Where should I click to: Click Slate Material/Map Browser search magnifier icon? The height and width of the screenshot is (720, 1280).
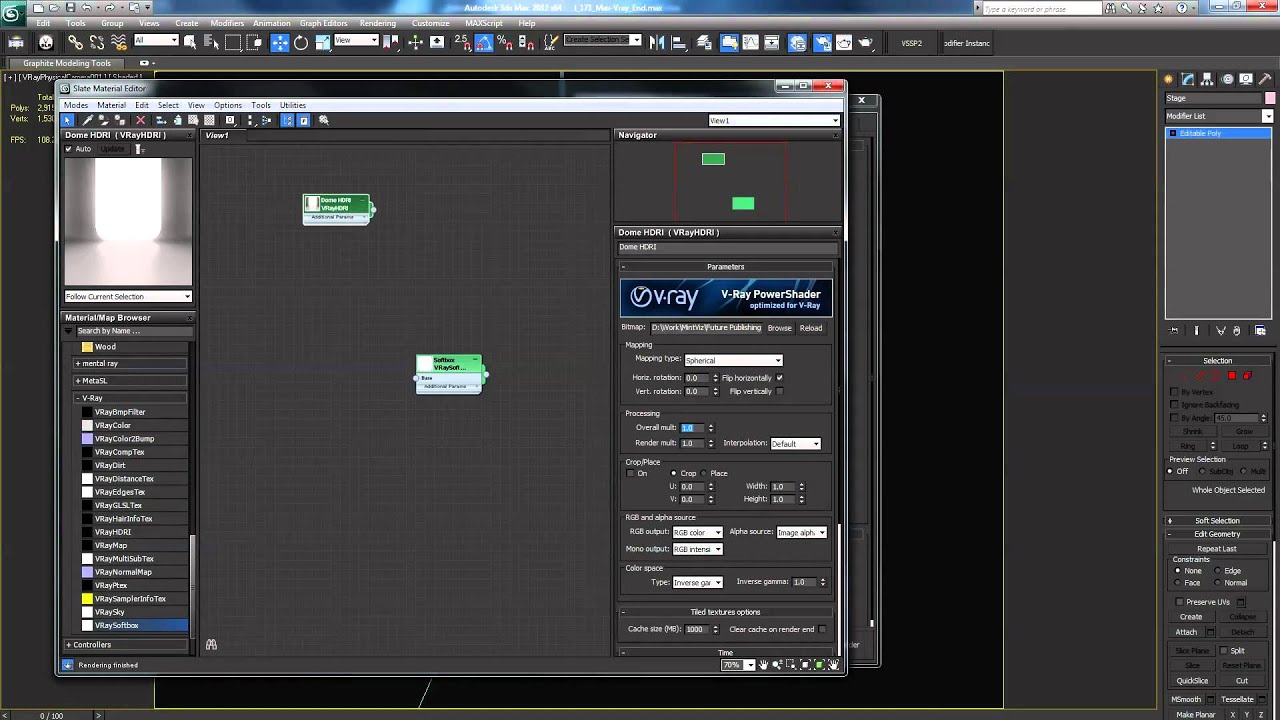point(324,120)
